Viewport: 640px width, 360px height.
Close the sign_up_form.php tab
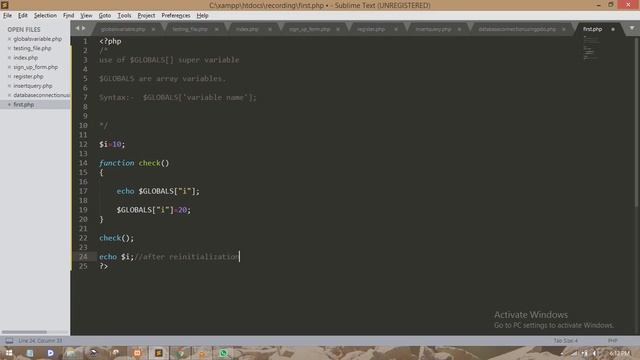point(338,29)
